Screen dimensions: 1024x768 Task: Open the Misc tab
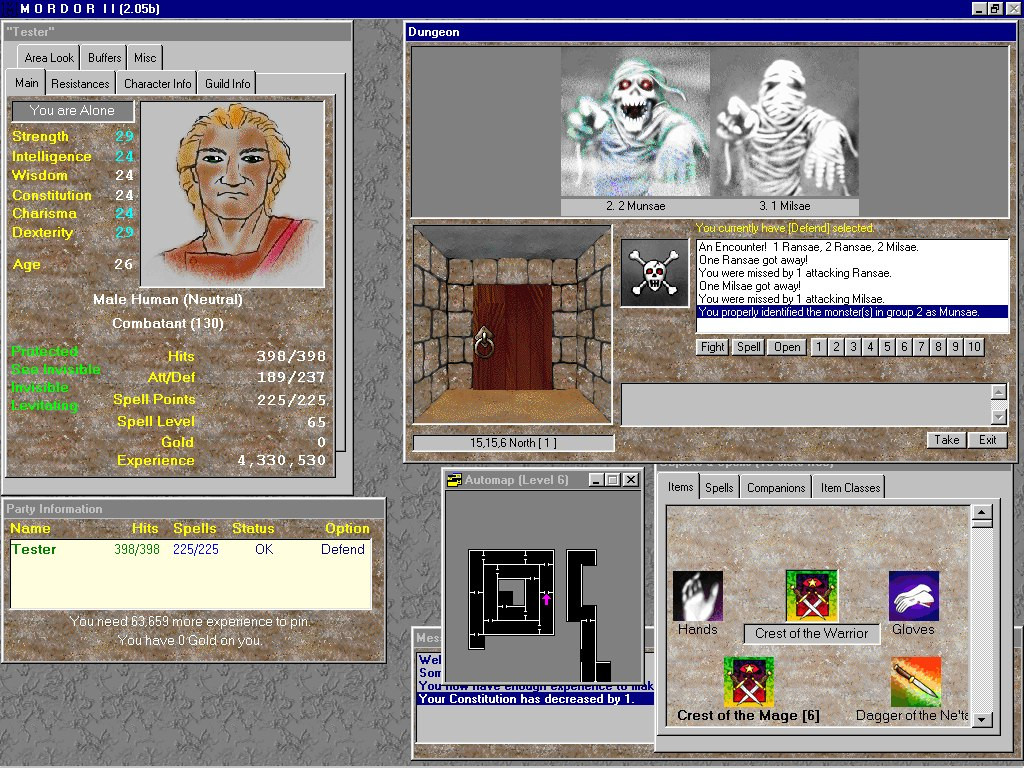(x=145, y=57)
